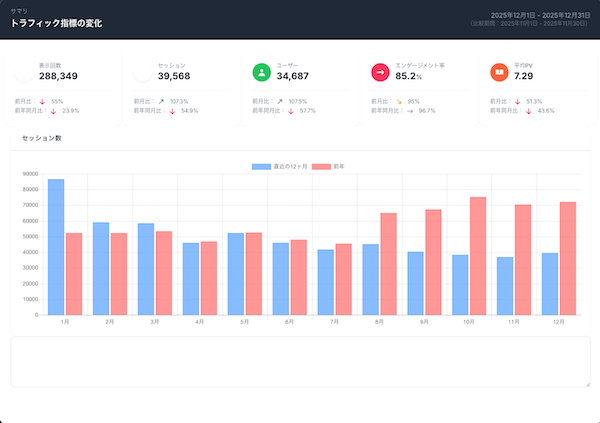Toggle the 直近の12ヶ月 legend series
Image resolution: width=600 pixels, height=423 pixels.
[x=290, y=165]
